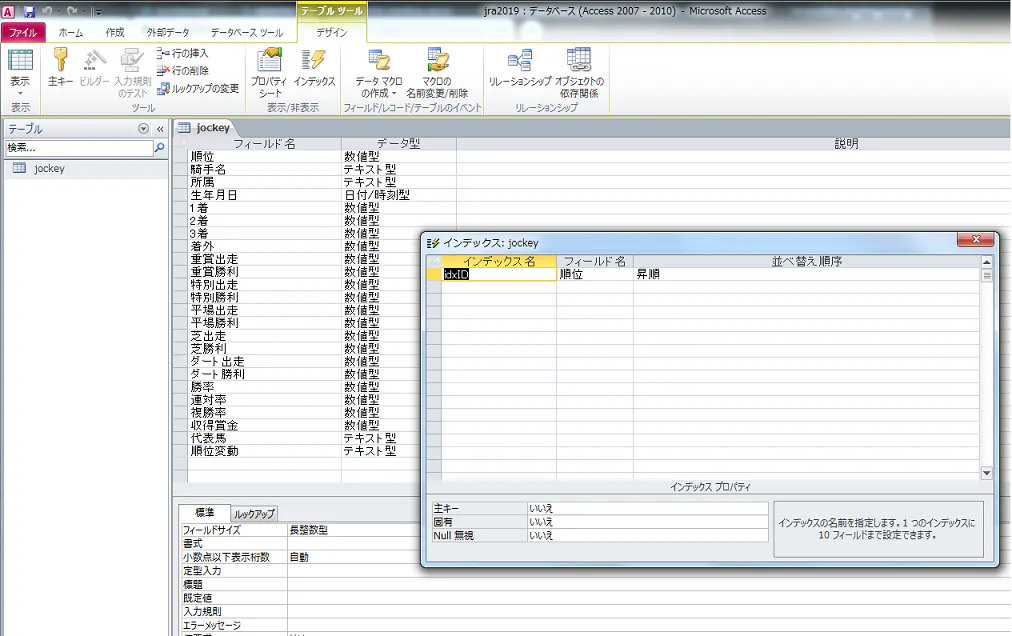The height and width of the screenshot is (636, 1012).
Task: Click the 勝率 field name cell
Action: click(x=264, y=387)
